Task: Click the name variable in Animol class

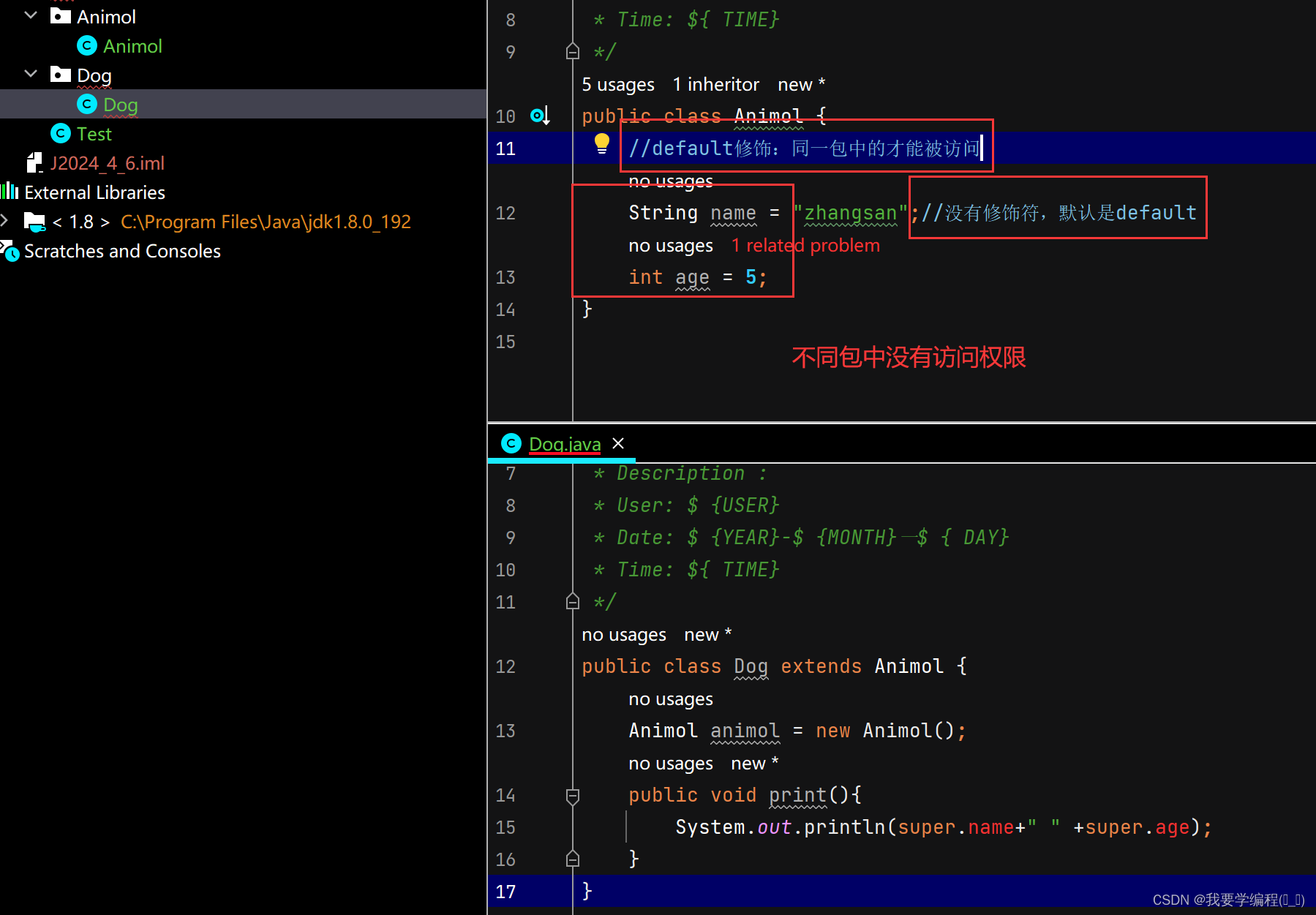Action: (x=733, y=213)
